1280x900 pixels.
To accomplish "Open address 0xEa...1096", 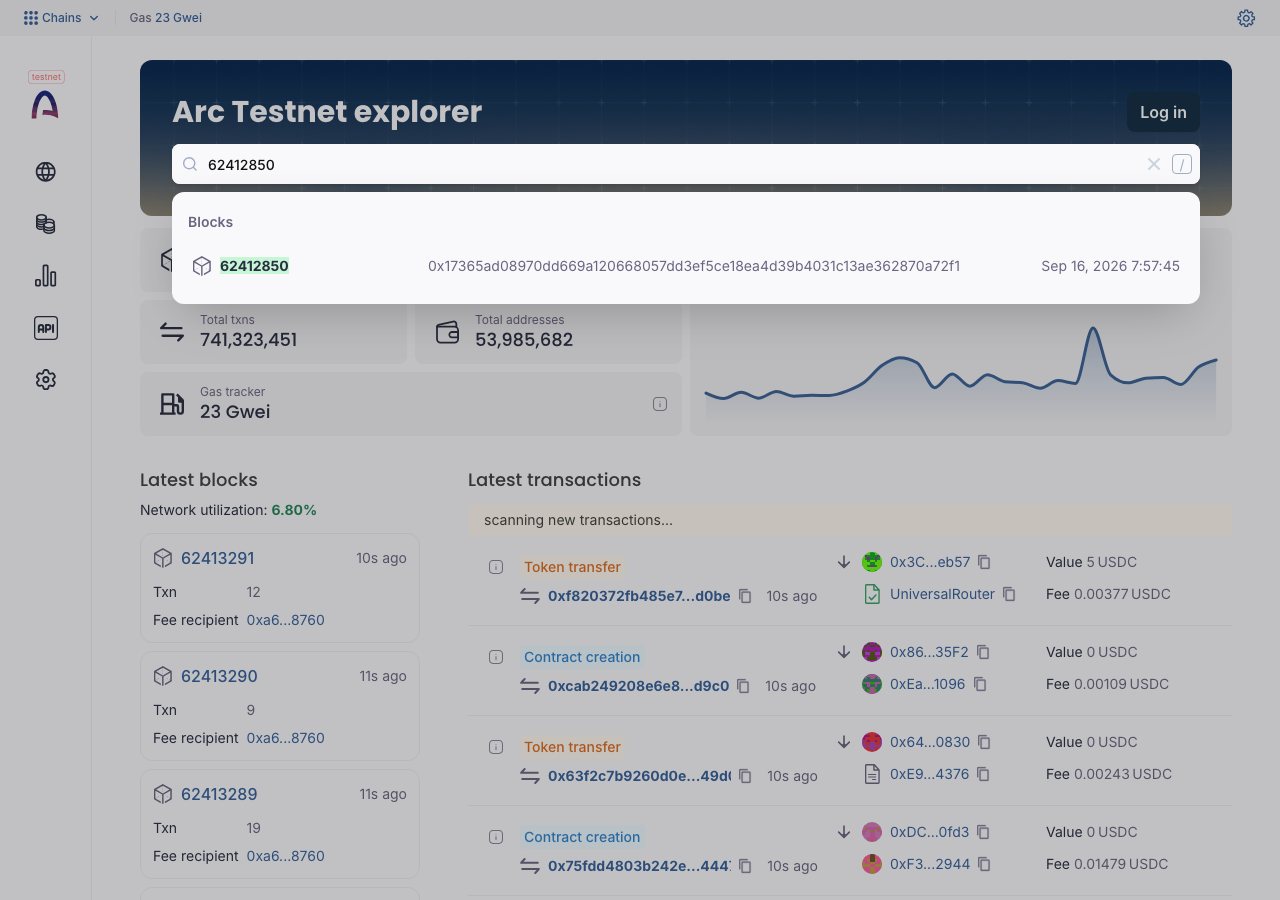I will click(x=928, y=684).
